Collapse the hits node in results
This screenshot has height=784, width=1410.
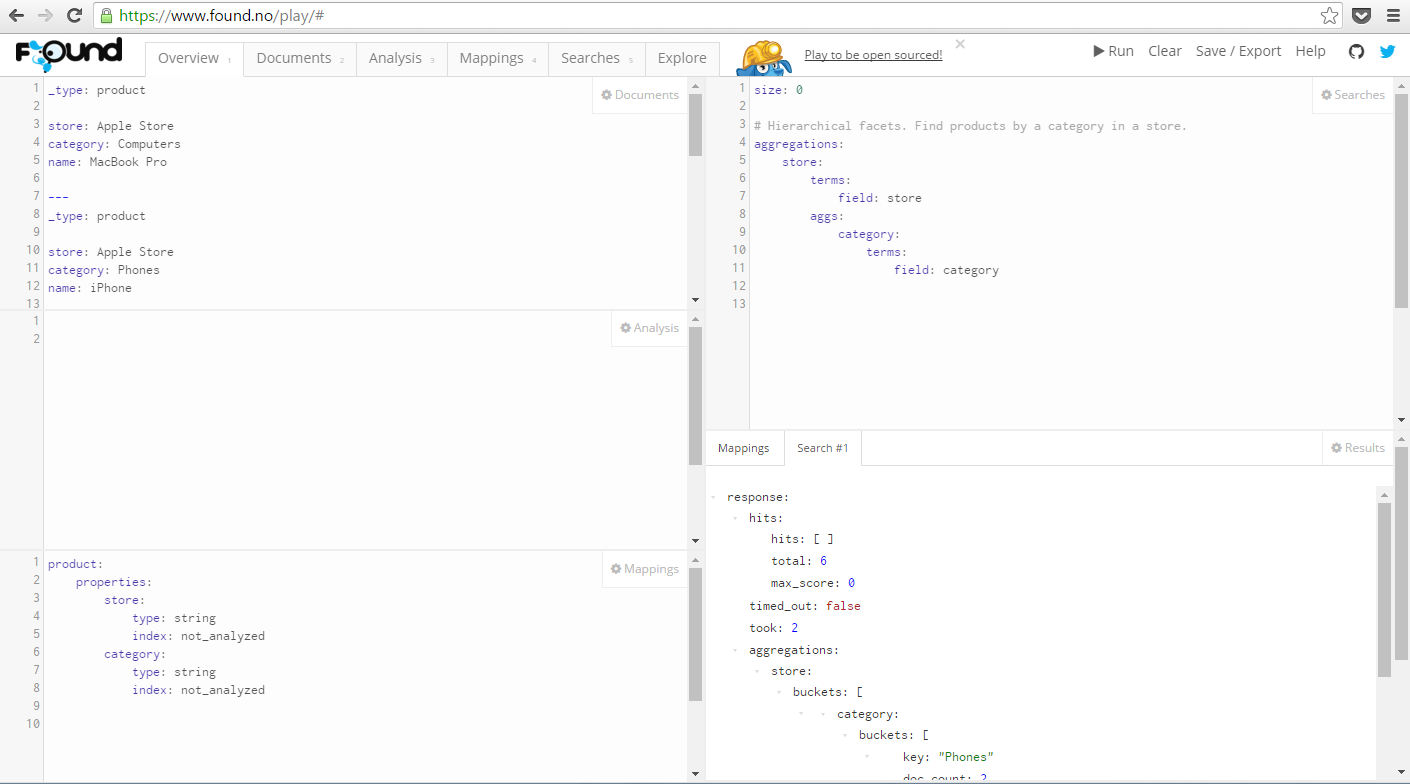click(x=735, y=519)
